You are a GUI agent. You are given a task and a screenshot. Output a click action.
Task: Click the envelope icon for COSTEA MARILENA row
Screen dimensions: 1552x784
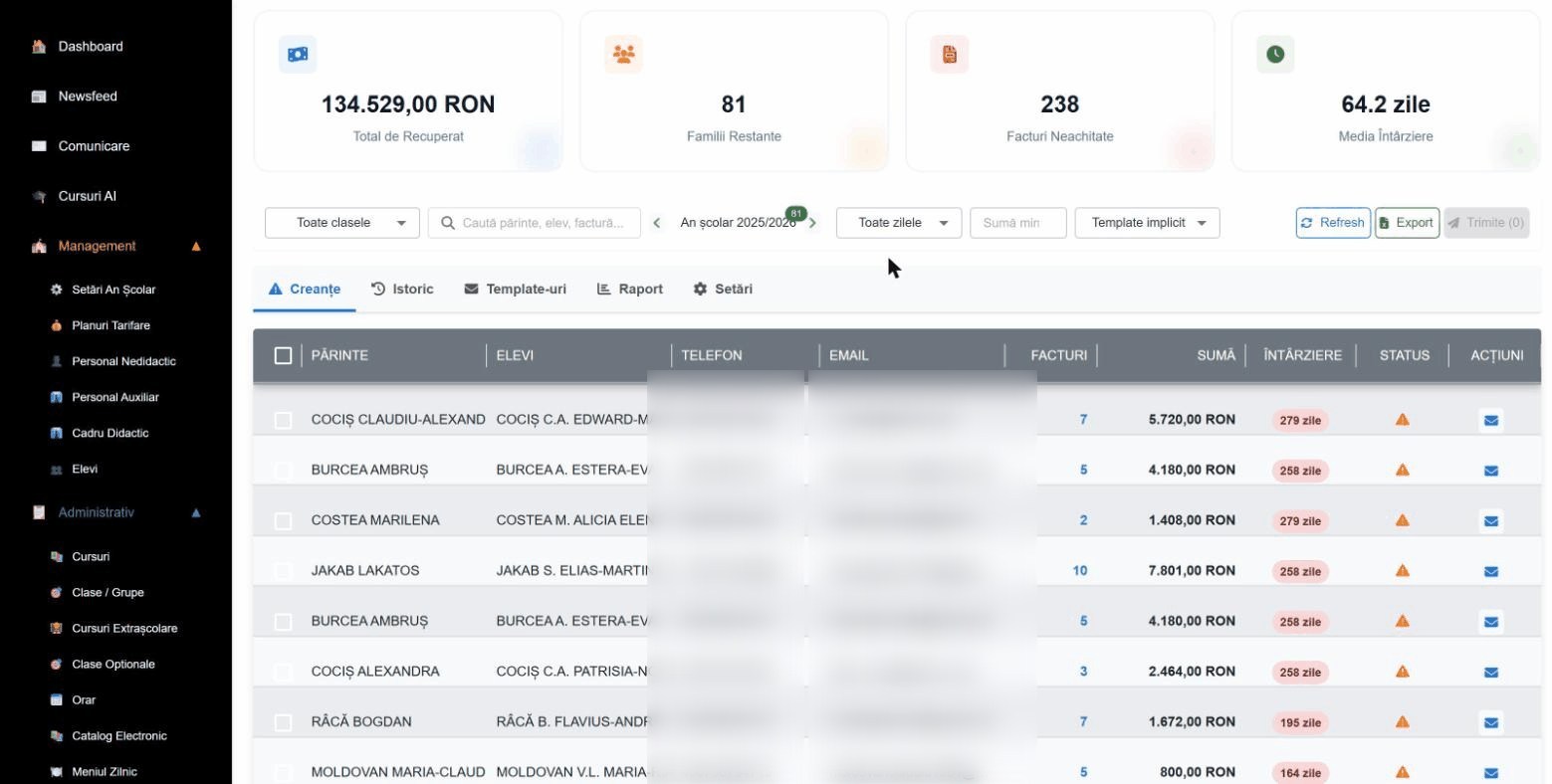(x=1490, y=520)
